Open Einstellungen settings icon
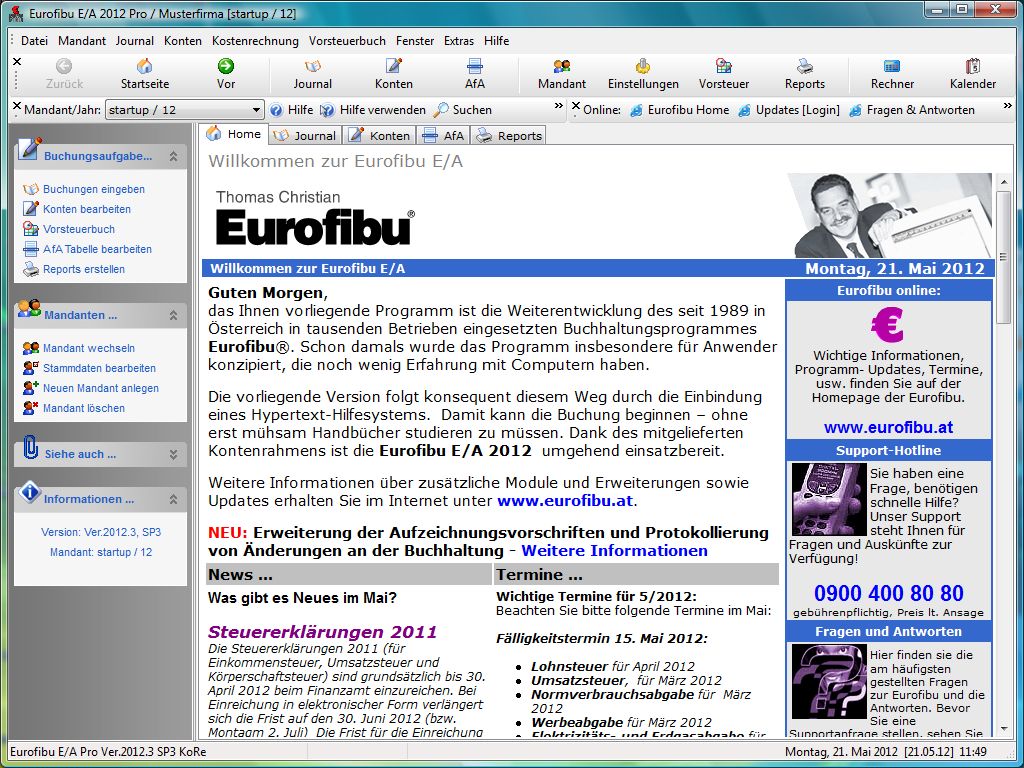 click(643, 66)
